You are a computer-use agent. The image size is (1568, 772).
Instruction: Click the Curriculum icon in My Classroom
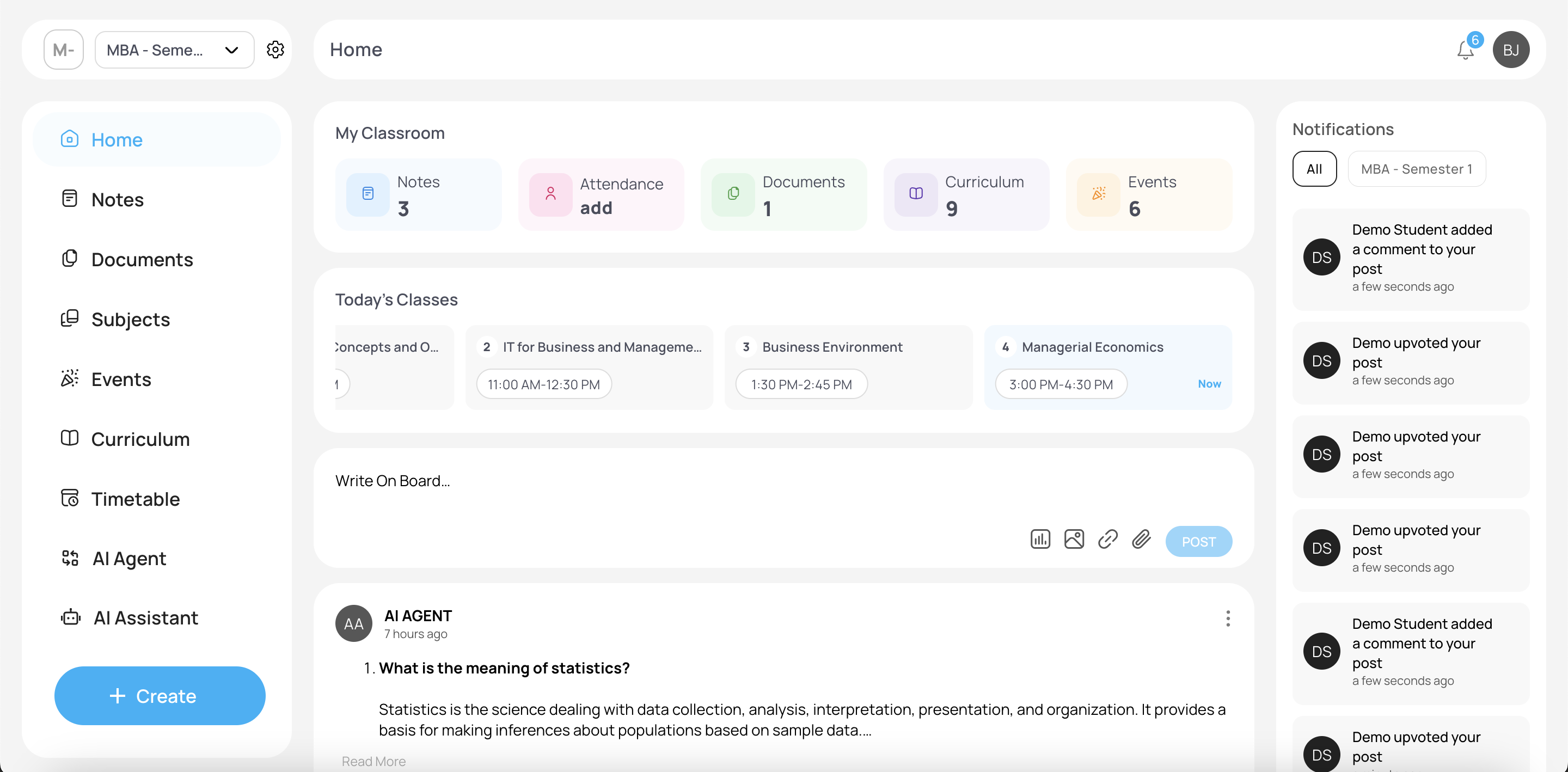[x=915, y=194]
